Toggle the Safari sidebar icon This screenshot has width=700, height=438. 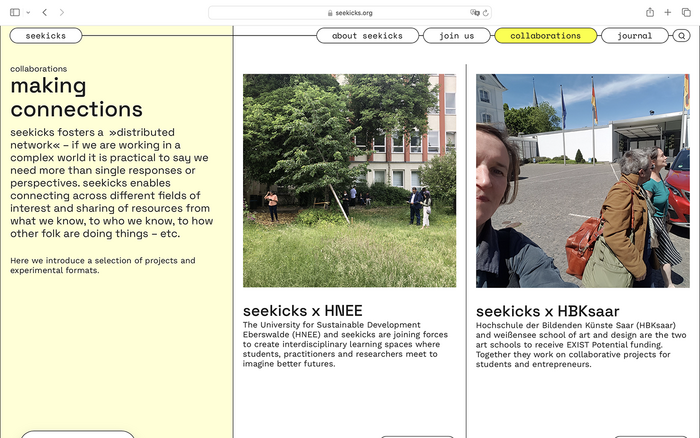[15, 13]
